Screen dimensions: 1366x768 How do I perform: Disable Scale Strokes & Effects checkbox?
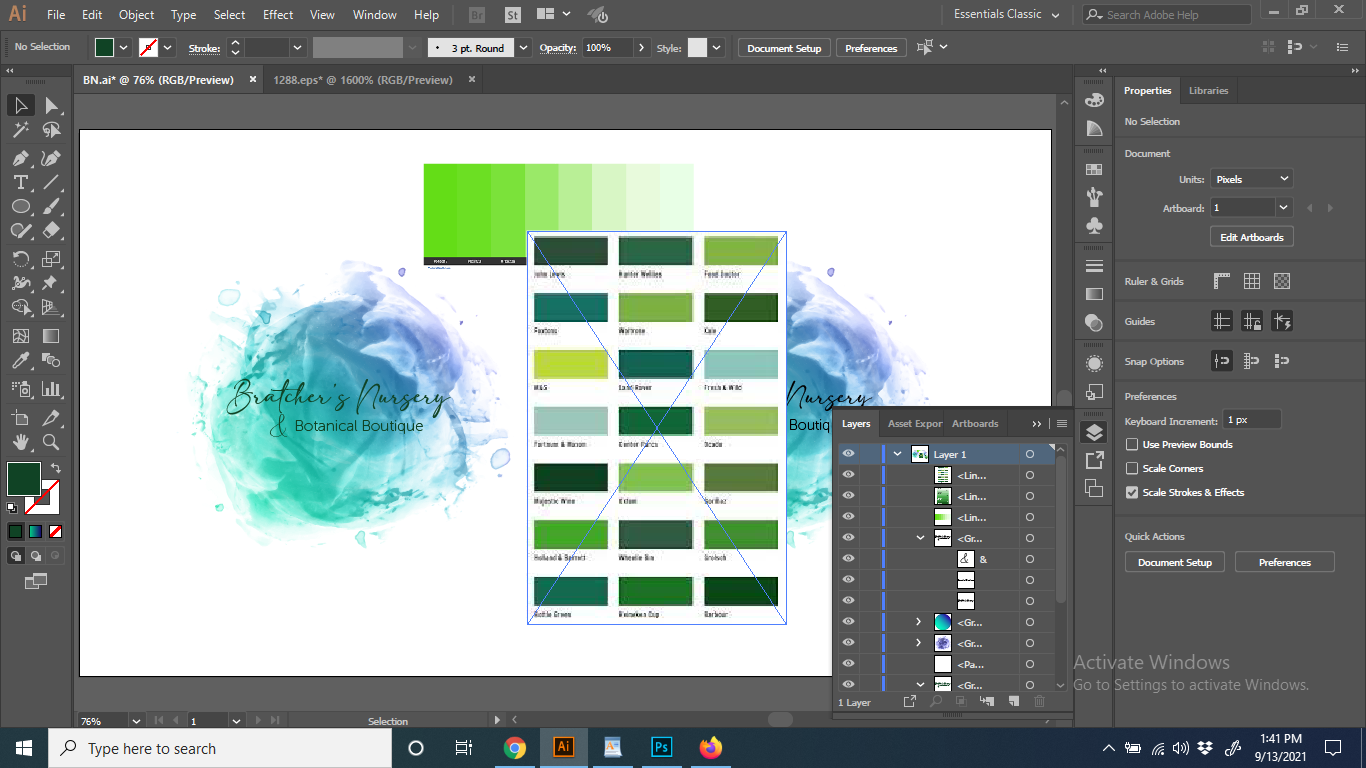point(1132,493)
